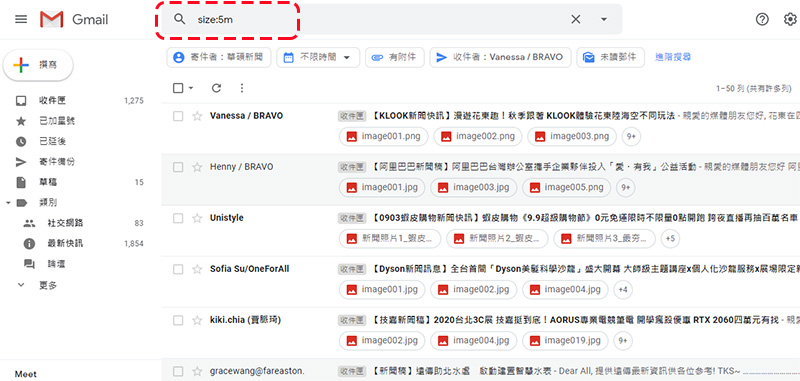
Task: Select the Henny / BRAVO email checkbox
Action: pyautogui.click(x=178, y=167)
